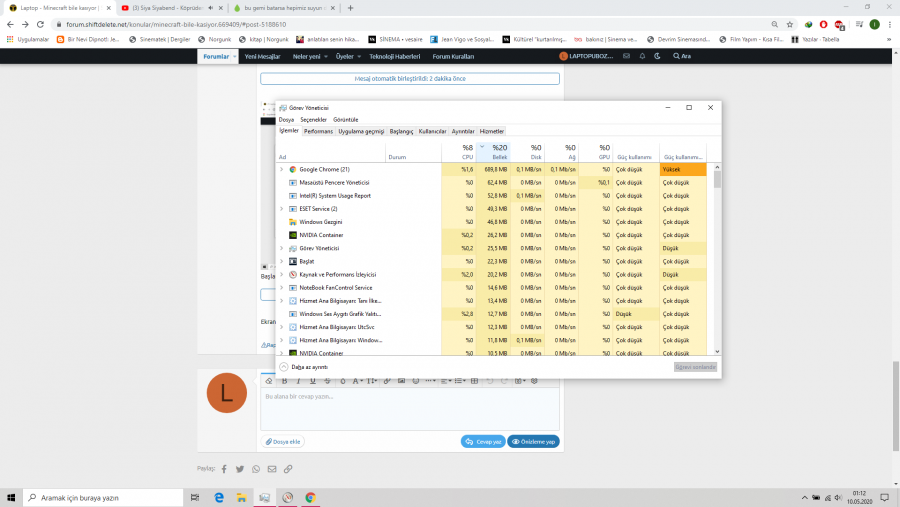Click Cevap yaz button
Screen dimensions: 900x507
(483, 442)
